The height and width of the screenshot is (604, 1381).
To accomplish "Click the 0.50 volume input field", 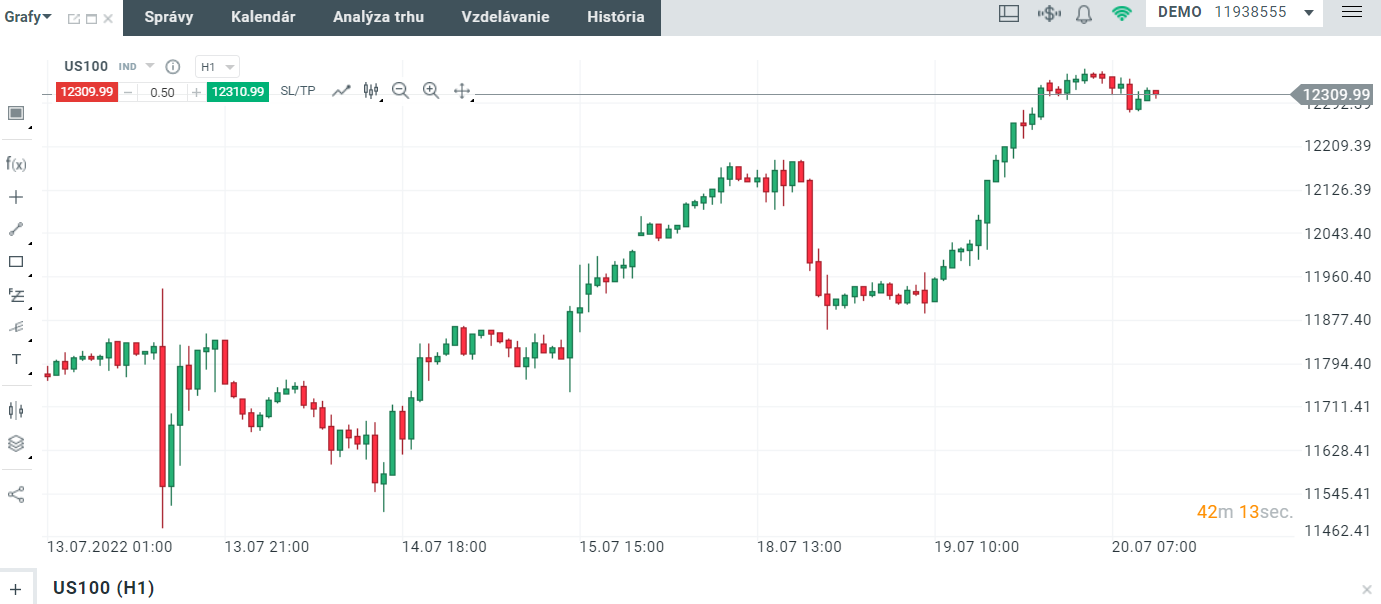I will click(162, 92).
